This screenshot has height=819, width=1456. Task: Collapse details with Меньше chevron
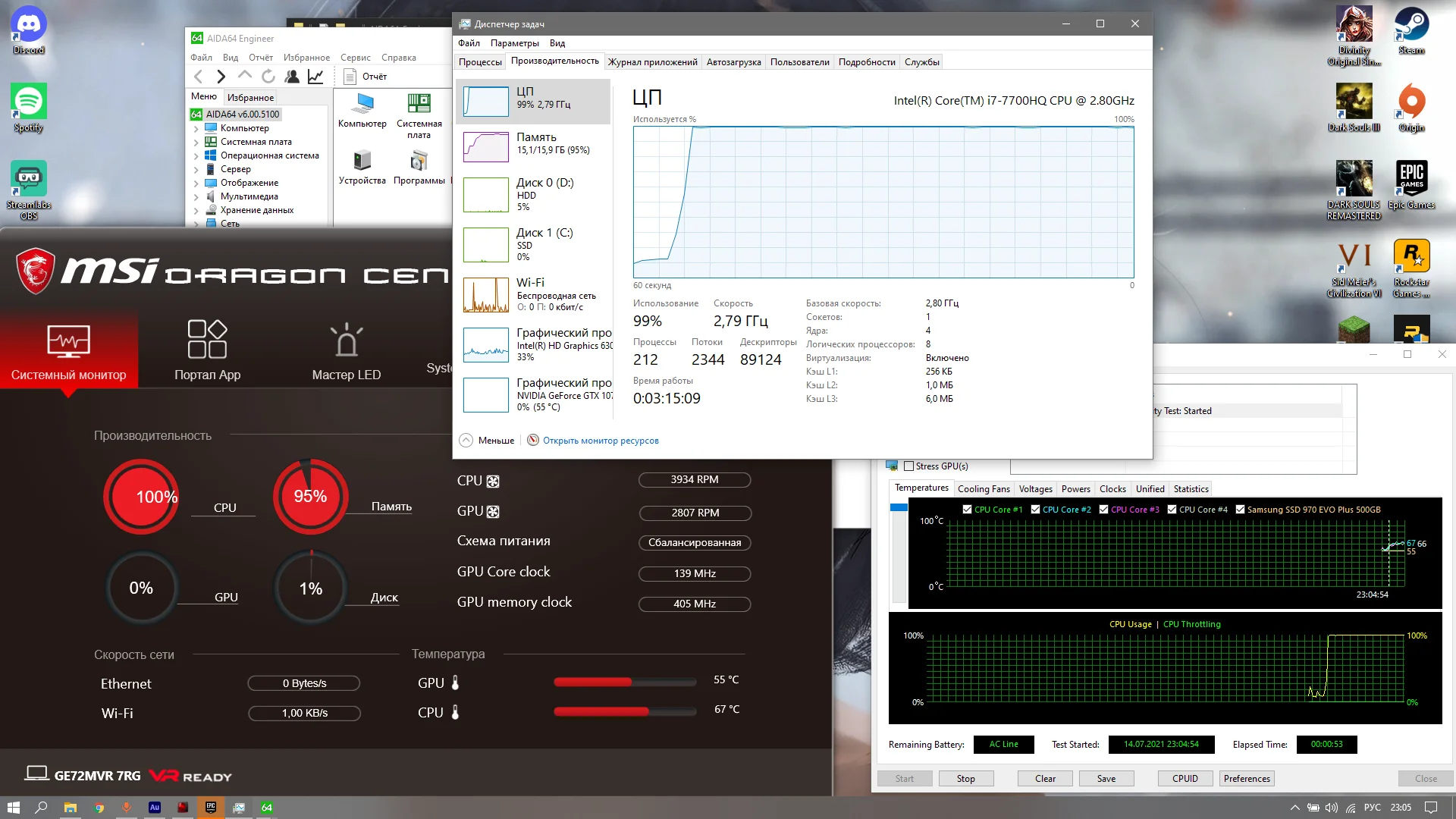[x=466, y=441]
